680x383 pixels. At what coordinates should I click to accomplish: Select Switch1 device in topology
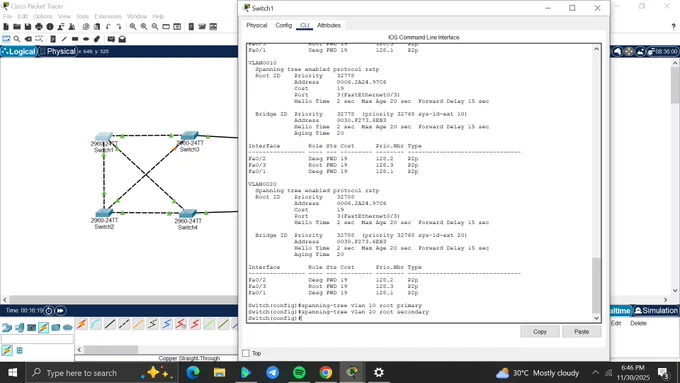(104, 137)
